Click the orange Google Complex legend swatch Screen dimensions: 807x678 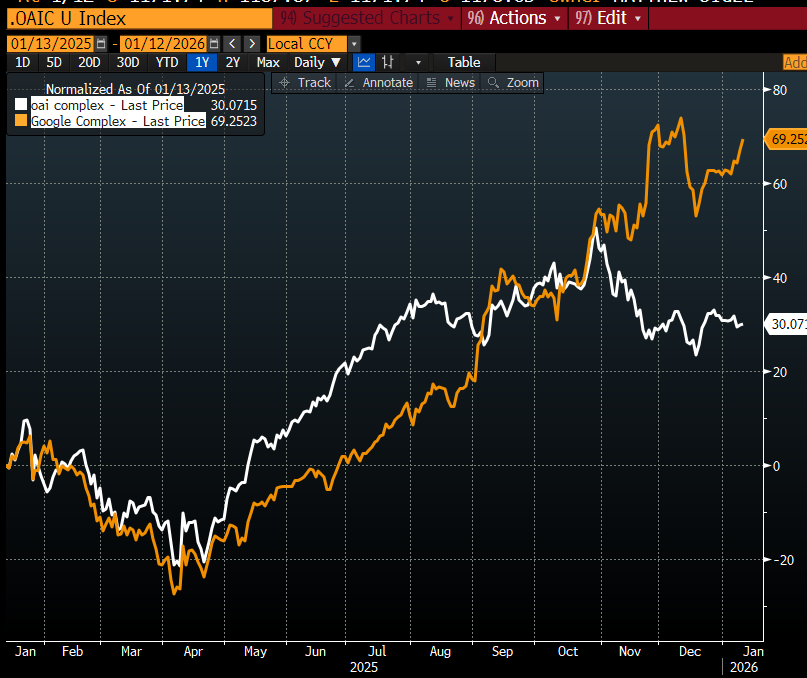[21, 120]
